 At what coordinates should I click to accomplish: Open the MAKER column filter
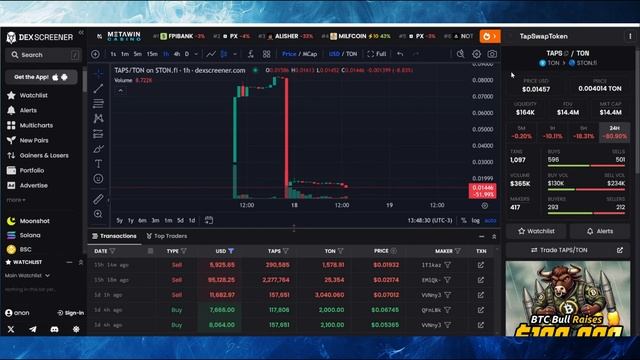click(458, 251)
